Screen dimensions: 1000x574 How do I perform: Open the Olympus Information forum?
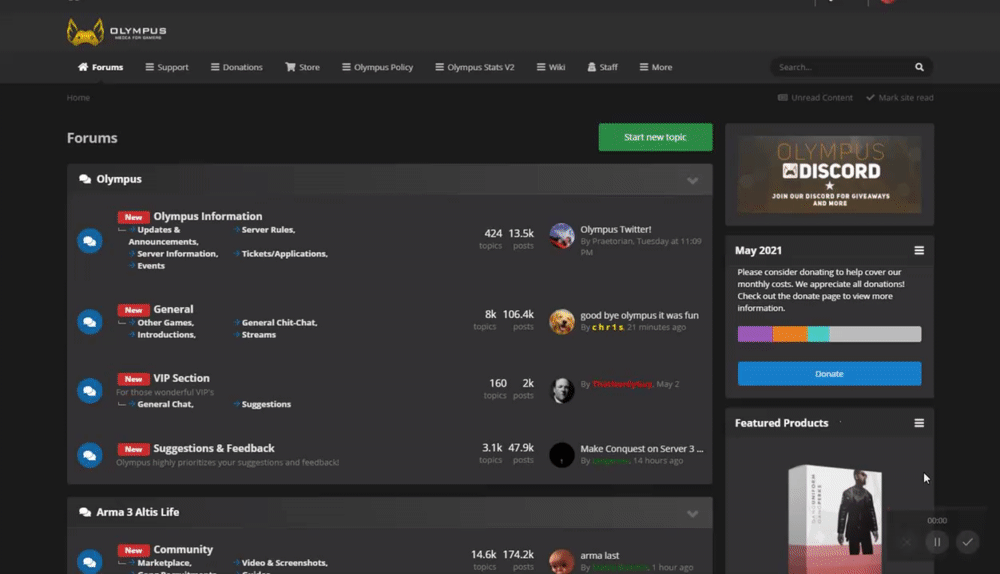pos(207,216)
